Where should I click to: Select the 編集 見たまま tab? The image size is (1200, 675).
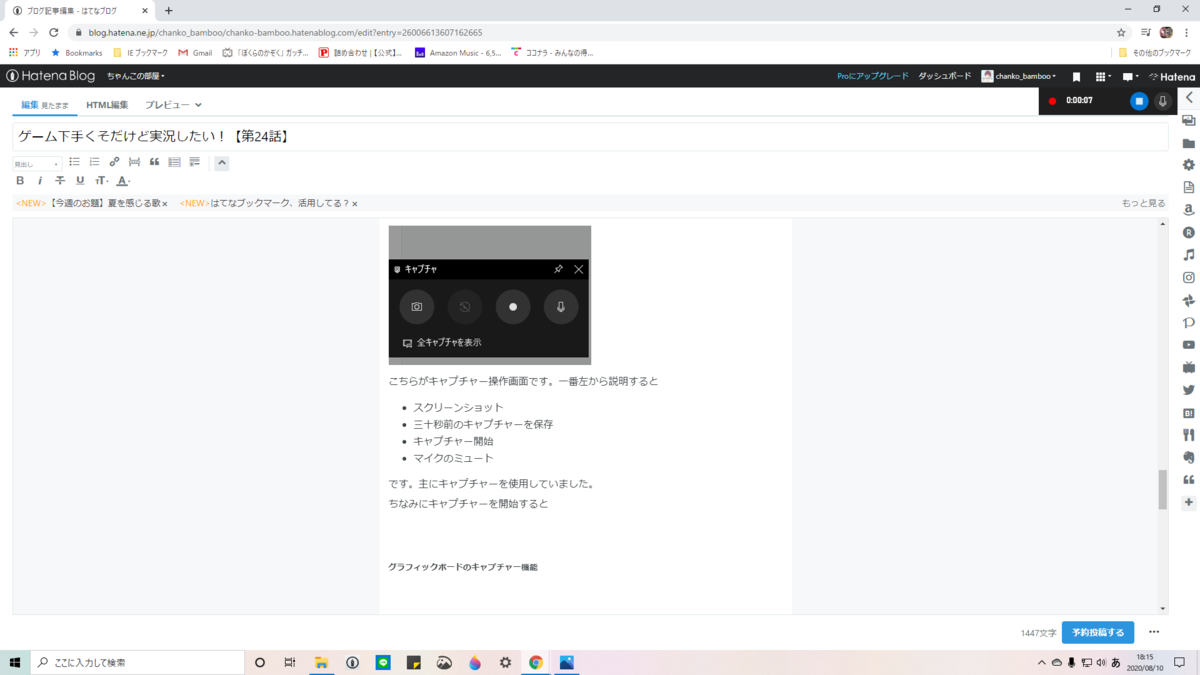[x=45, y=105]
